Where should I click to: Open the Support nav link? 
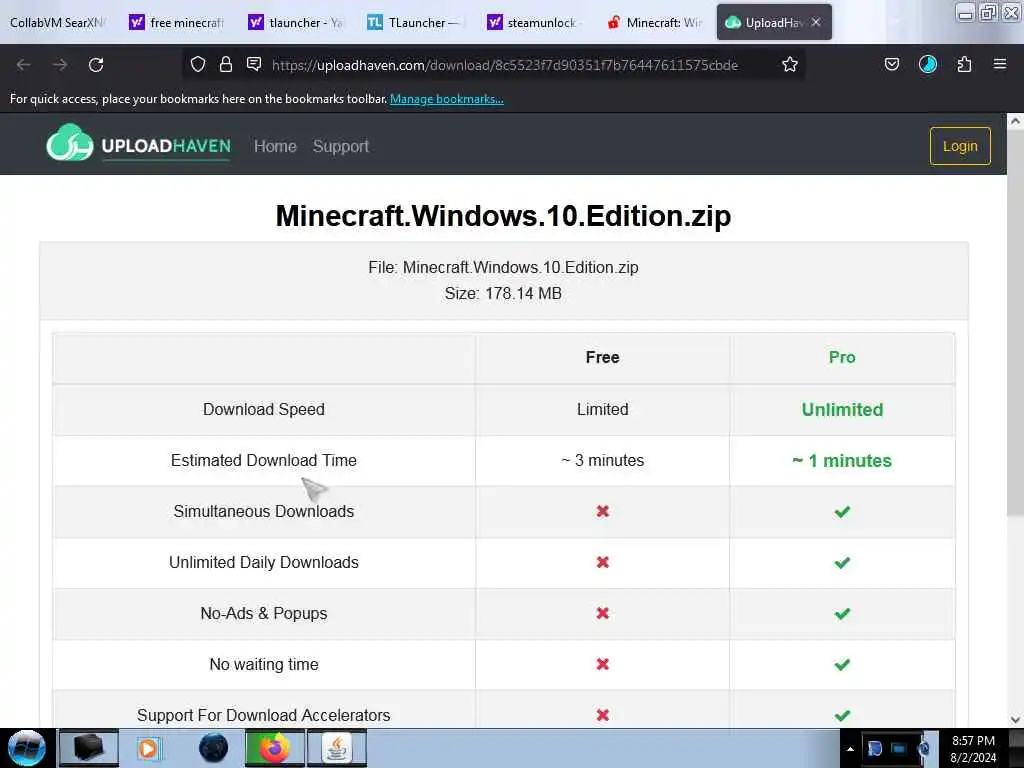tap(341, 146)
